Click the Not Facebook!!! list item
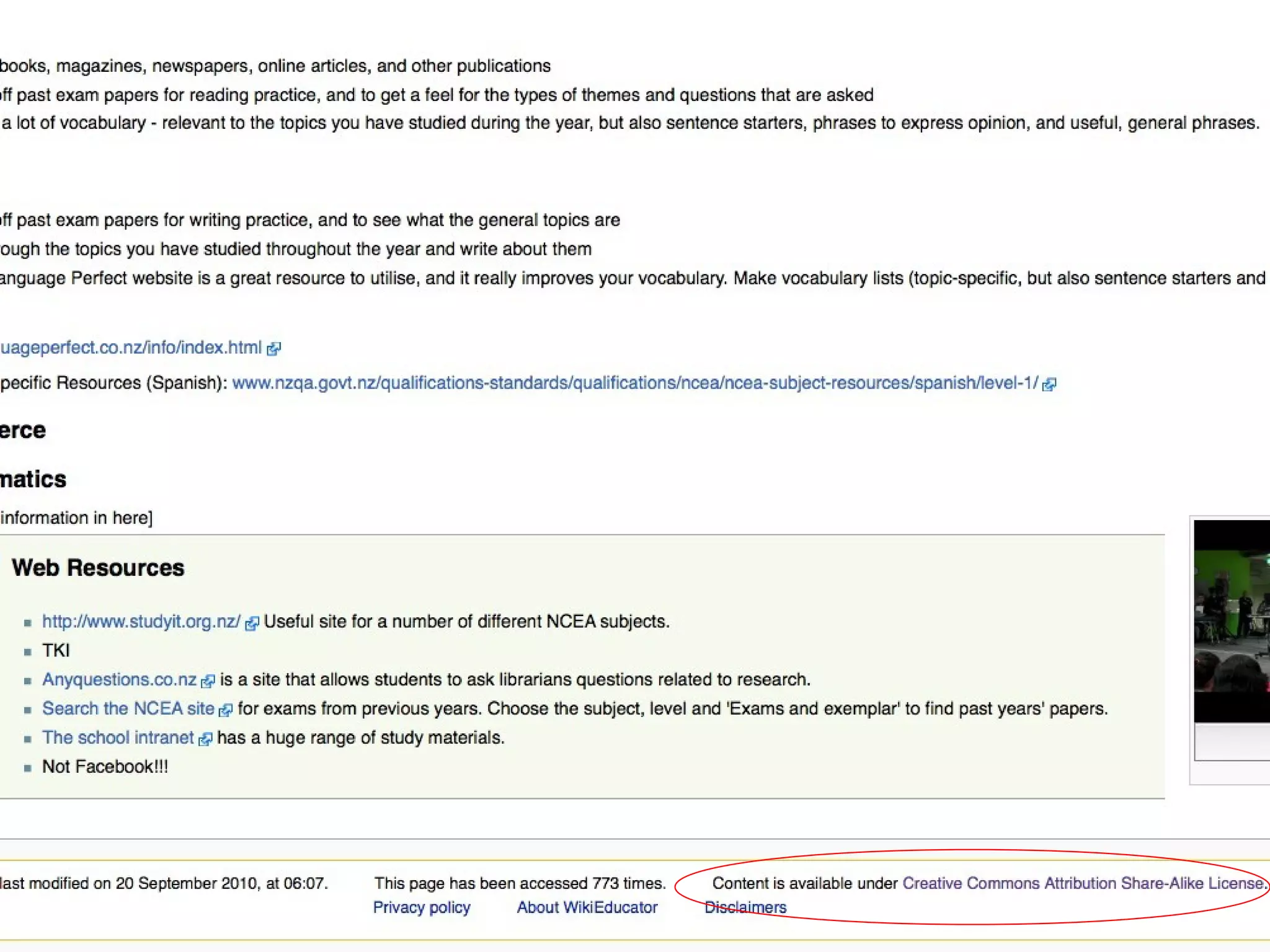 point(105,767)
